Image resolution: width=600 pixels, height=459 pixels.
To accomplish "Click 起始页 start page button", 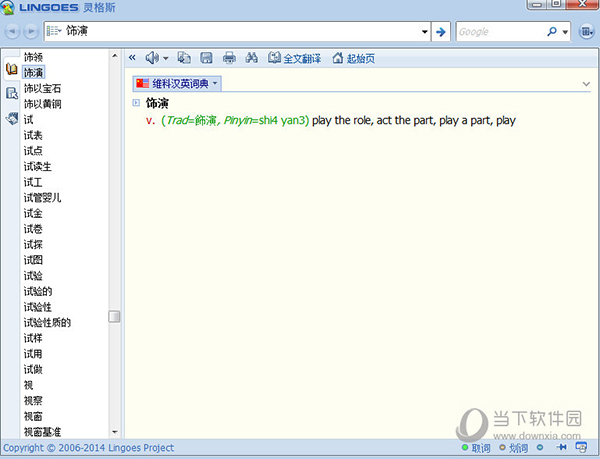I will pyautogui.click(x=354, y=58).
